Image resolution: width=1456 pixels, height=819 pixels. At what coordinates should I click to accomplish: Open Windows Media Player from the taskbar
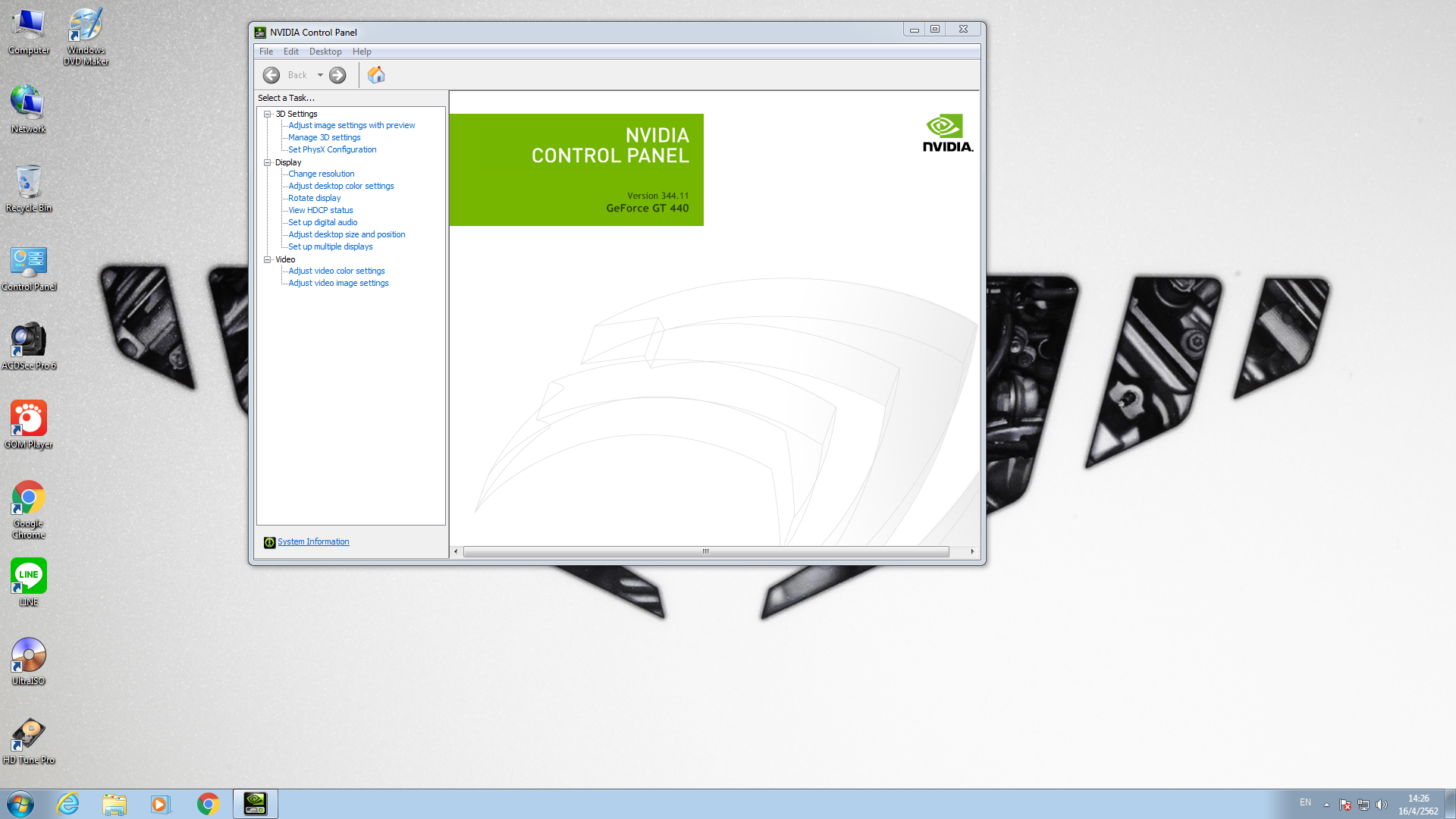[x=161, y=804]
